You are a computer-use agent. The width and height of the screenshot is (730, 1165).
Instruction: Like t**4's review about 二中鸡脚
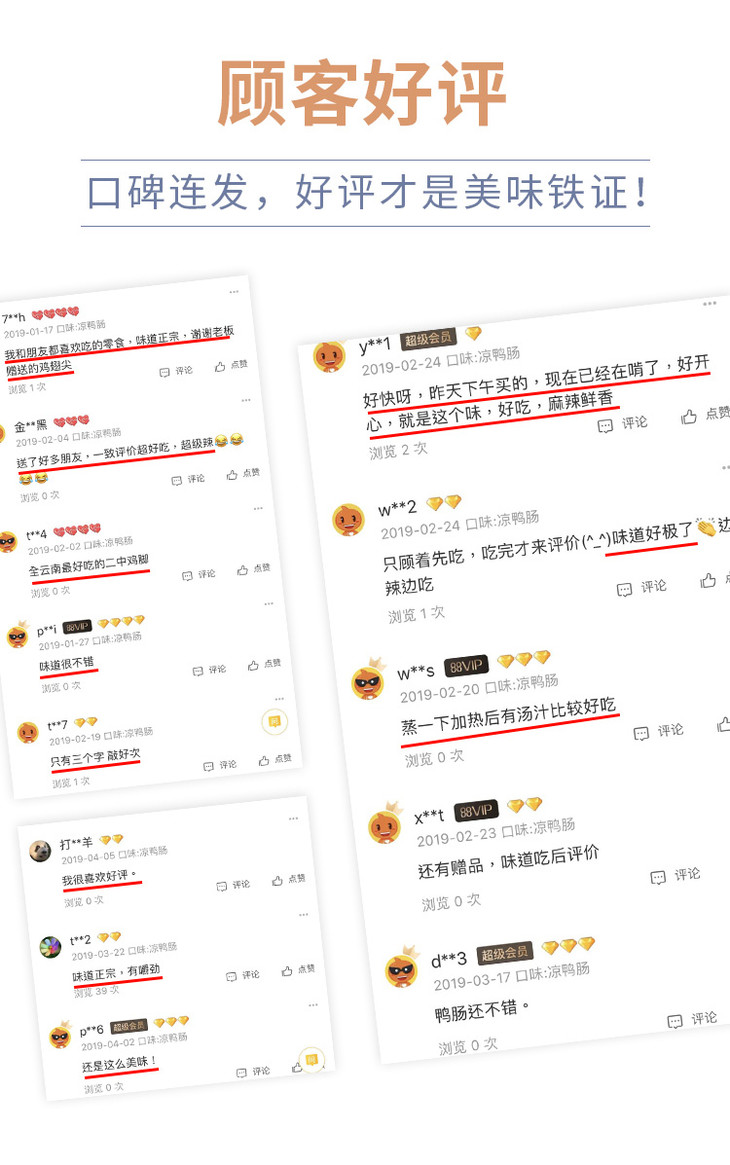[242, 570]
